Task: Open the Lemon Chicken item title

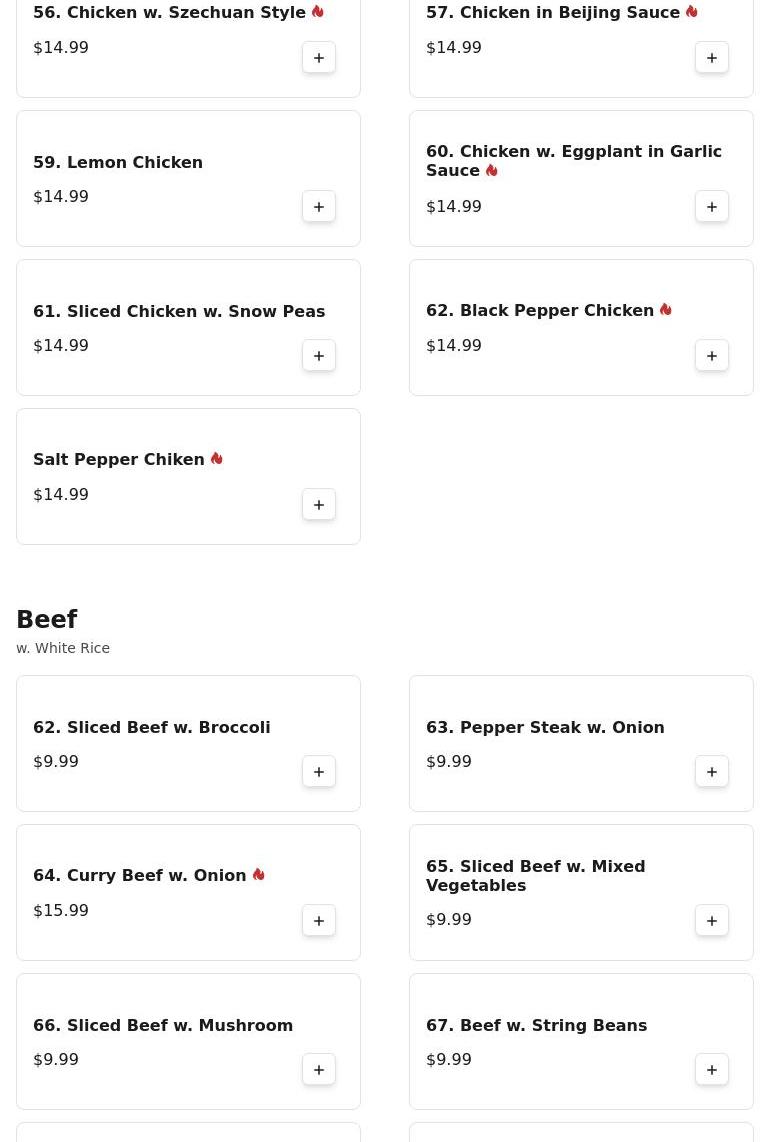Action: [x=118, y=162]
